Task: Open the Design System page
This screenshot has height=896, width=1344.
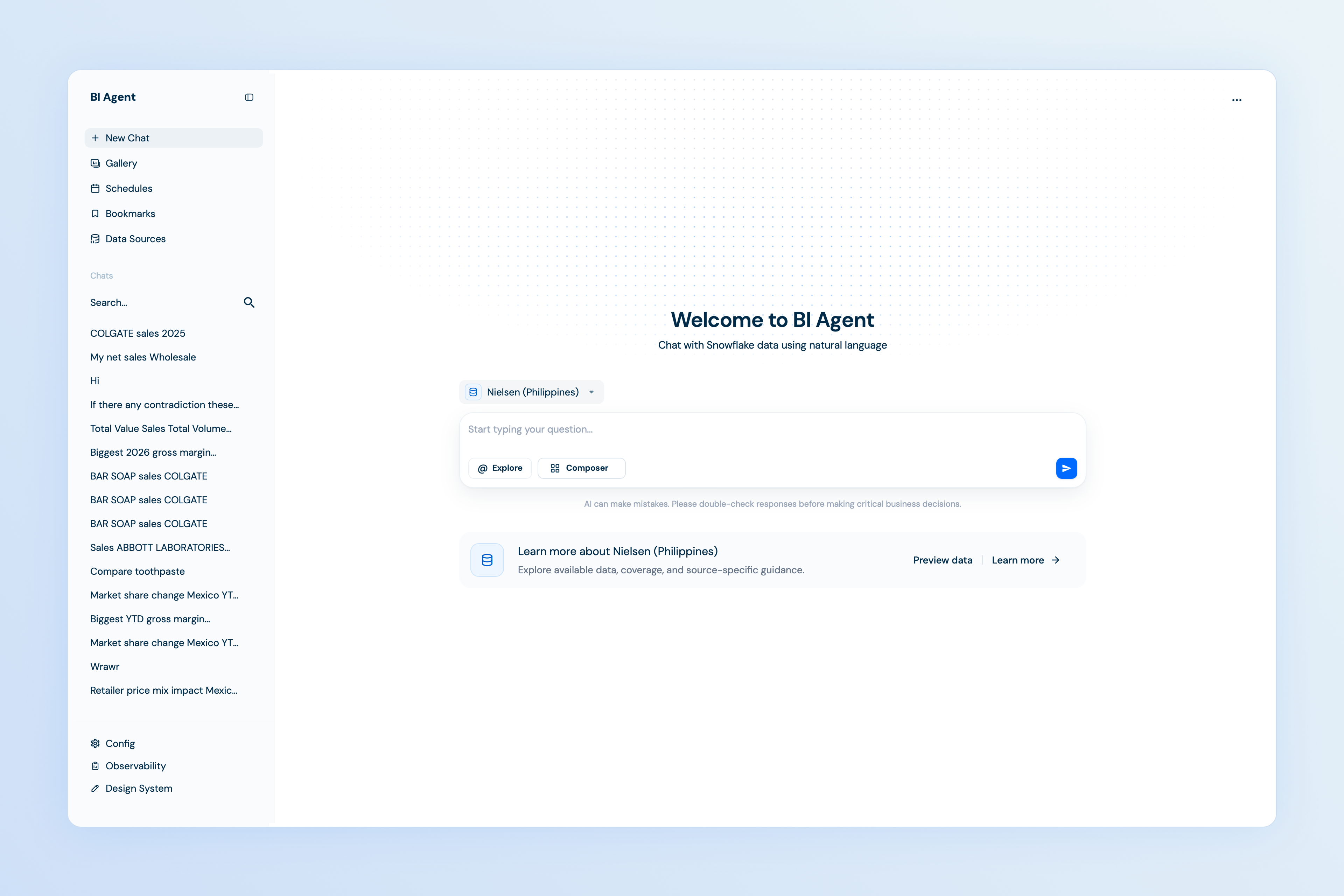Action: coord(174,788)
